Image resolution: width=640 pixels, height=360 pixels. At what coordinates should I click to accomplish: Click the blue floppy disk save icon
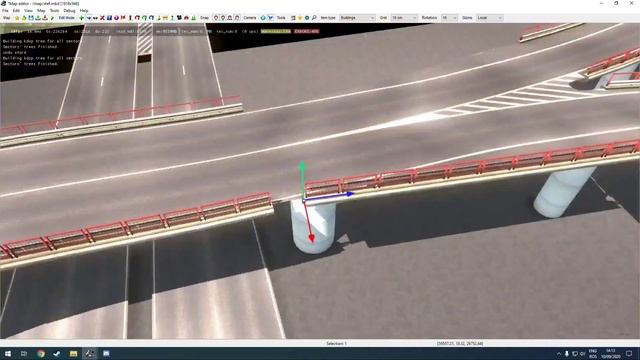click(31, 18)
